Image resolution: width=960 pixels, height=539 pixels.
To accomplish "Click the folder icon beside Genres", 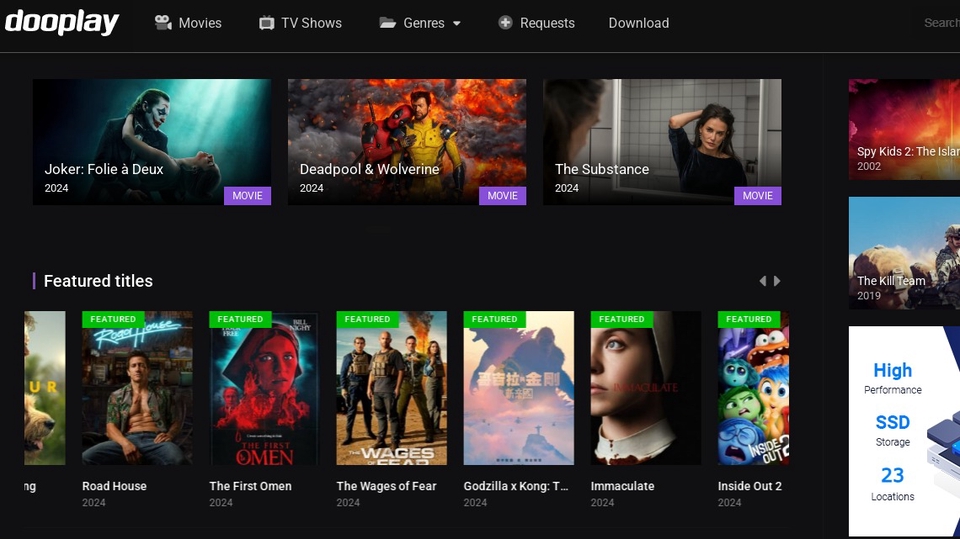I will click(x=388, y=23).
